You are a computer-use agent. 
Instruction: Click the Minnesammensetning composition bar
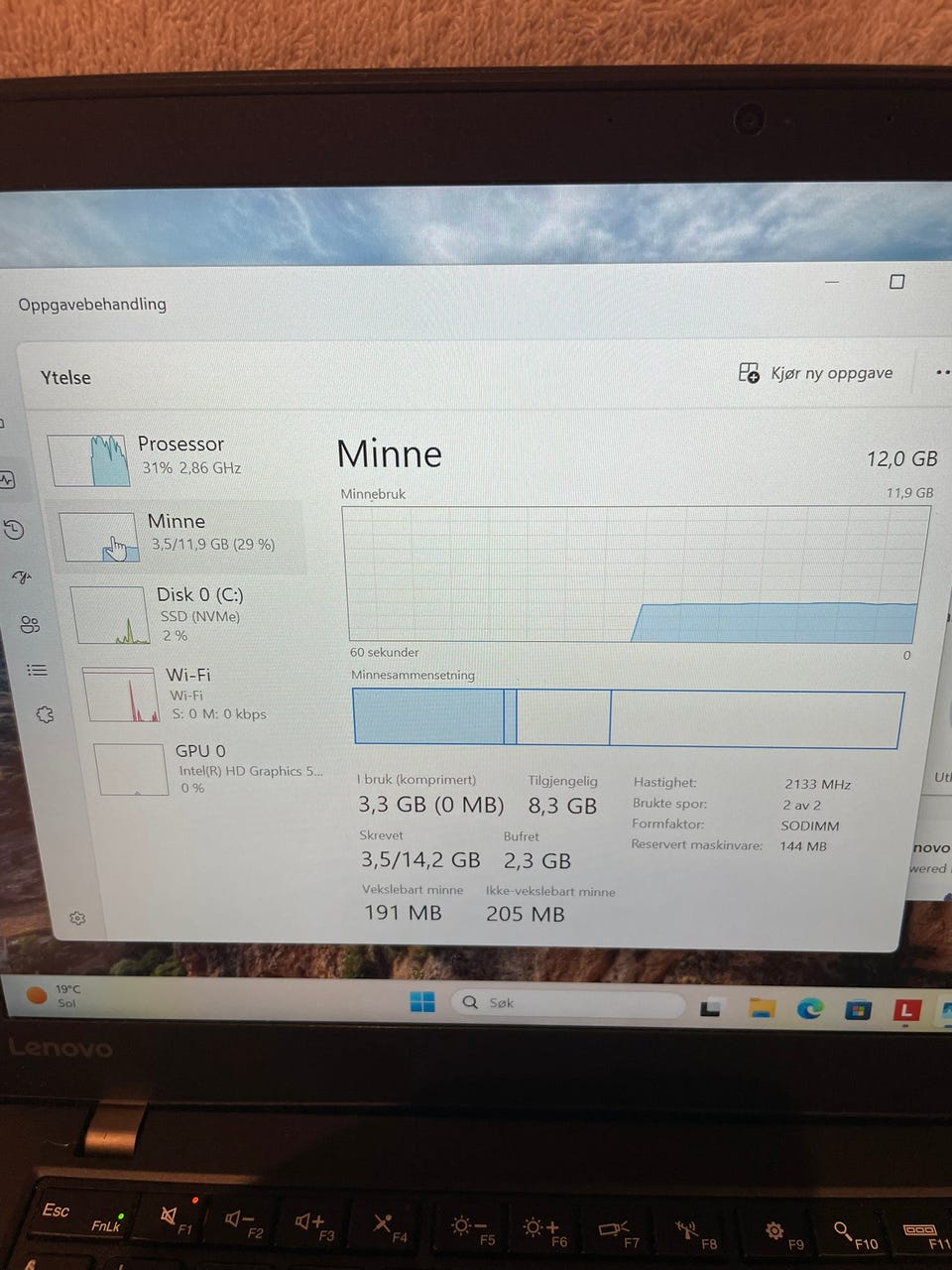coord(629,718)
